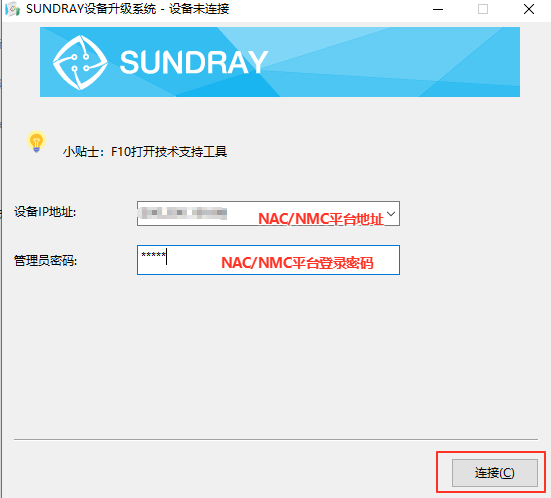This screenshot has width=551, height=498.
Task: Click the 设备IP地址 label
Action: click(x=45, y=212)
